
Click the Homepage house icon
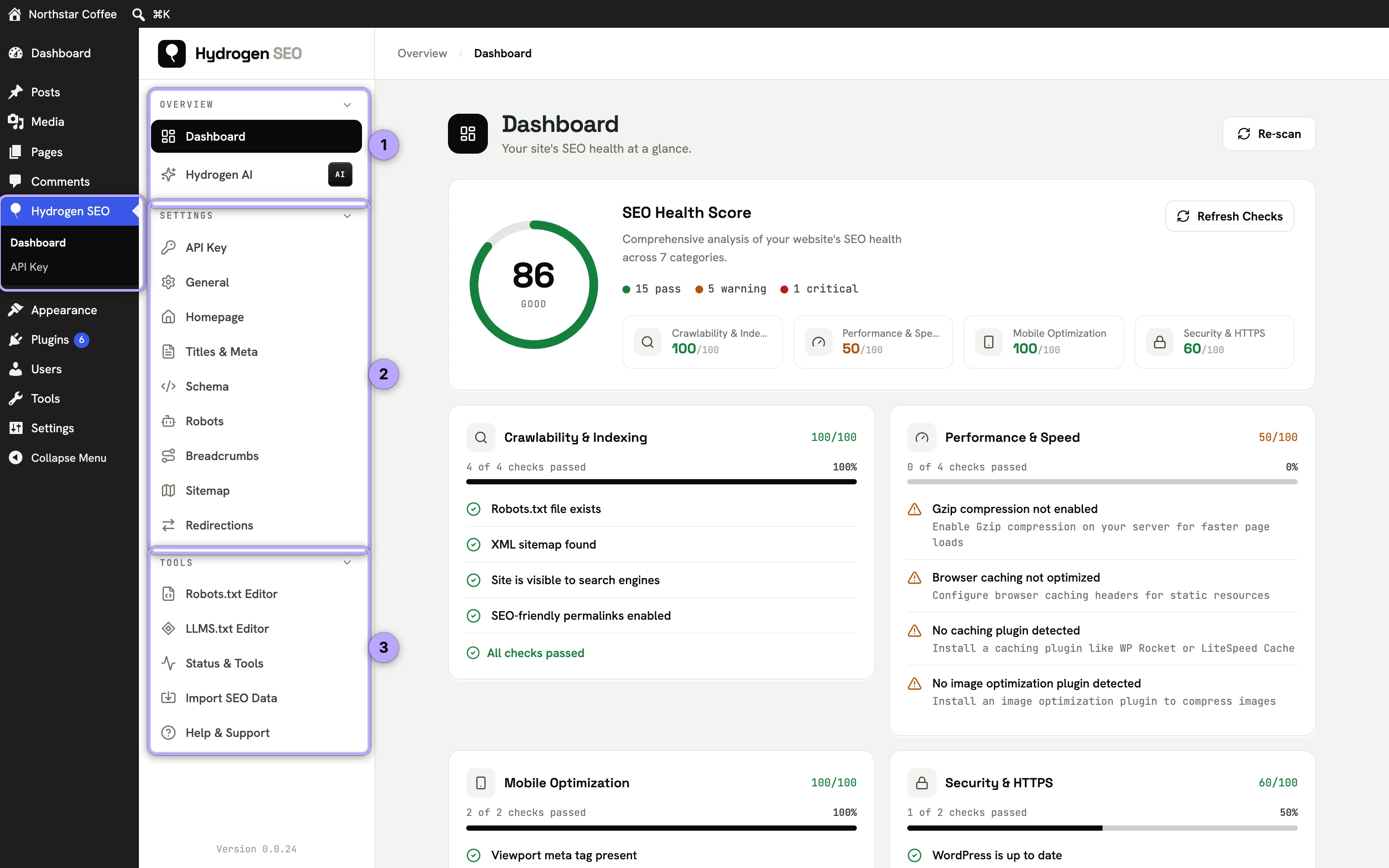coord(168,317)
